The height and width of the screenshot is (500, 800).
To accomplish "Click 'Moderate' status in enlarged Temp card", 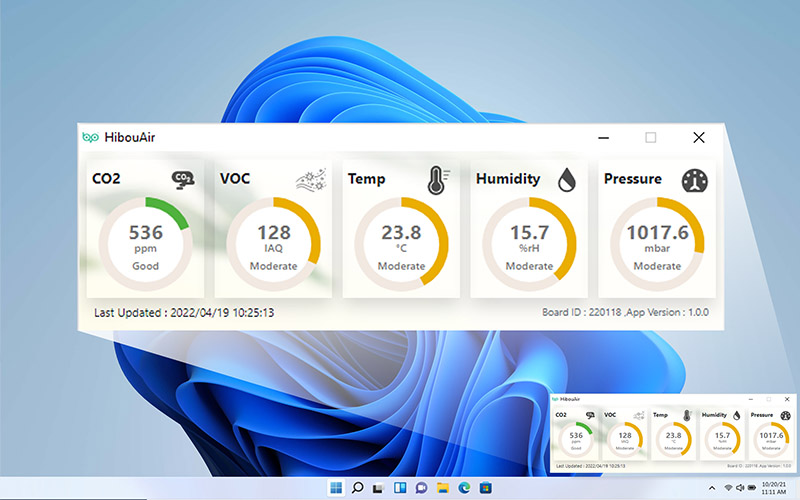I will pos(402,266).
